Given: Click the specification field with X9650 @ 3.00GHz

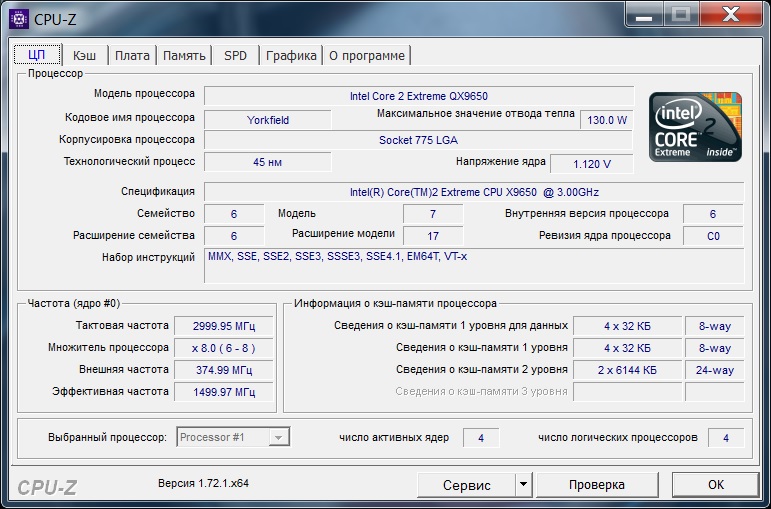Looking at the screenshot, I should tap(474, 192).
